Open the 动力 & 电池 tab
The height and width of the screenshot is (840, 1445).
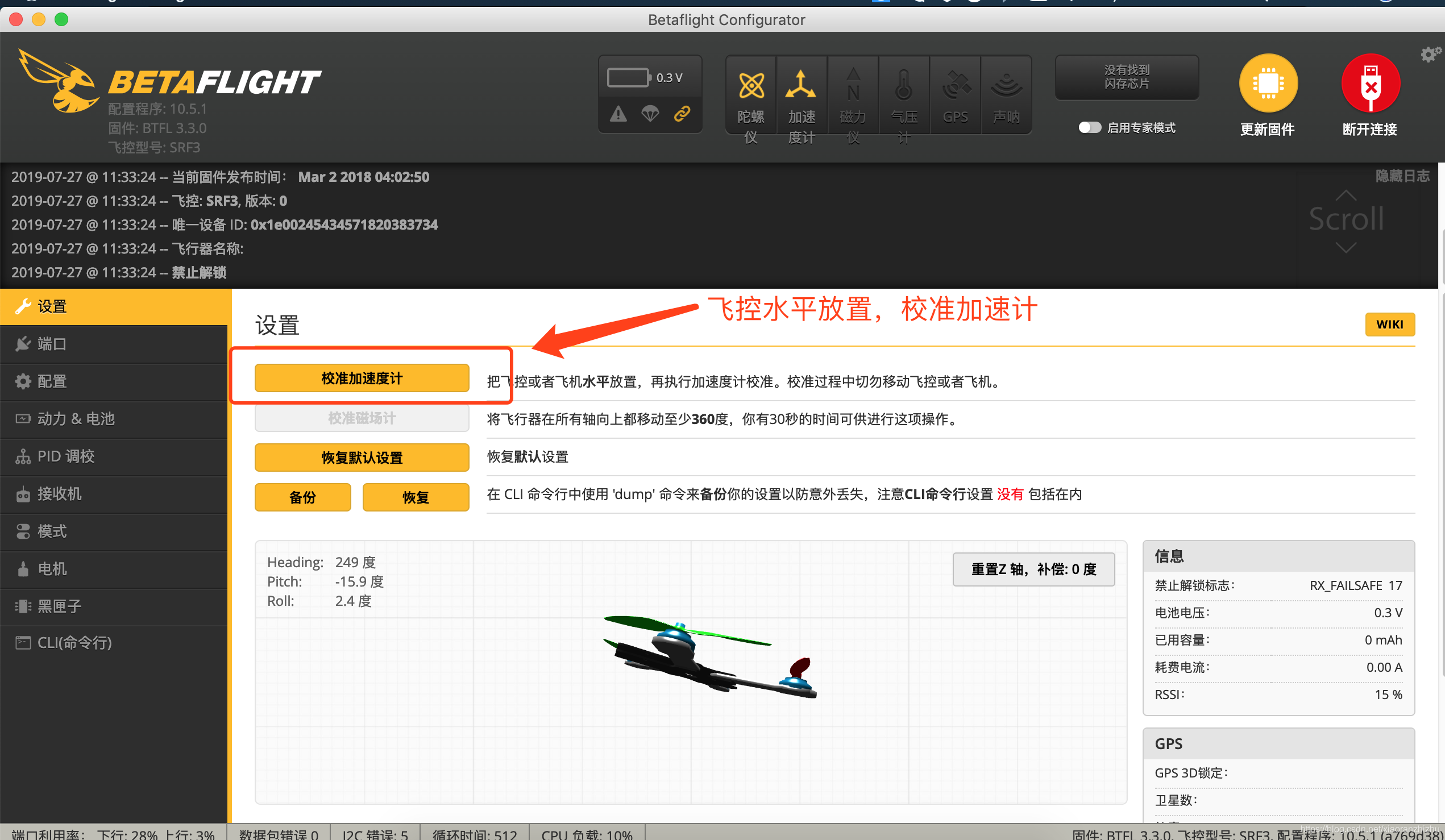click(x=114, y=419)
